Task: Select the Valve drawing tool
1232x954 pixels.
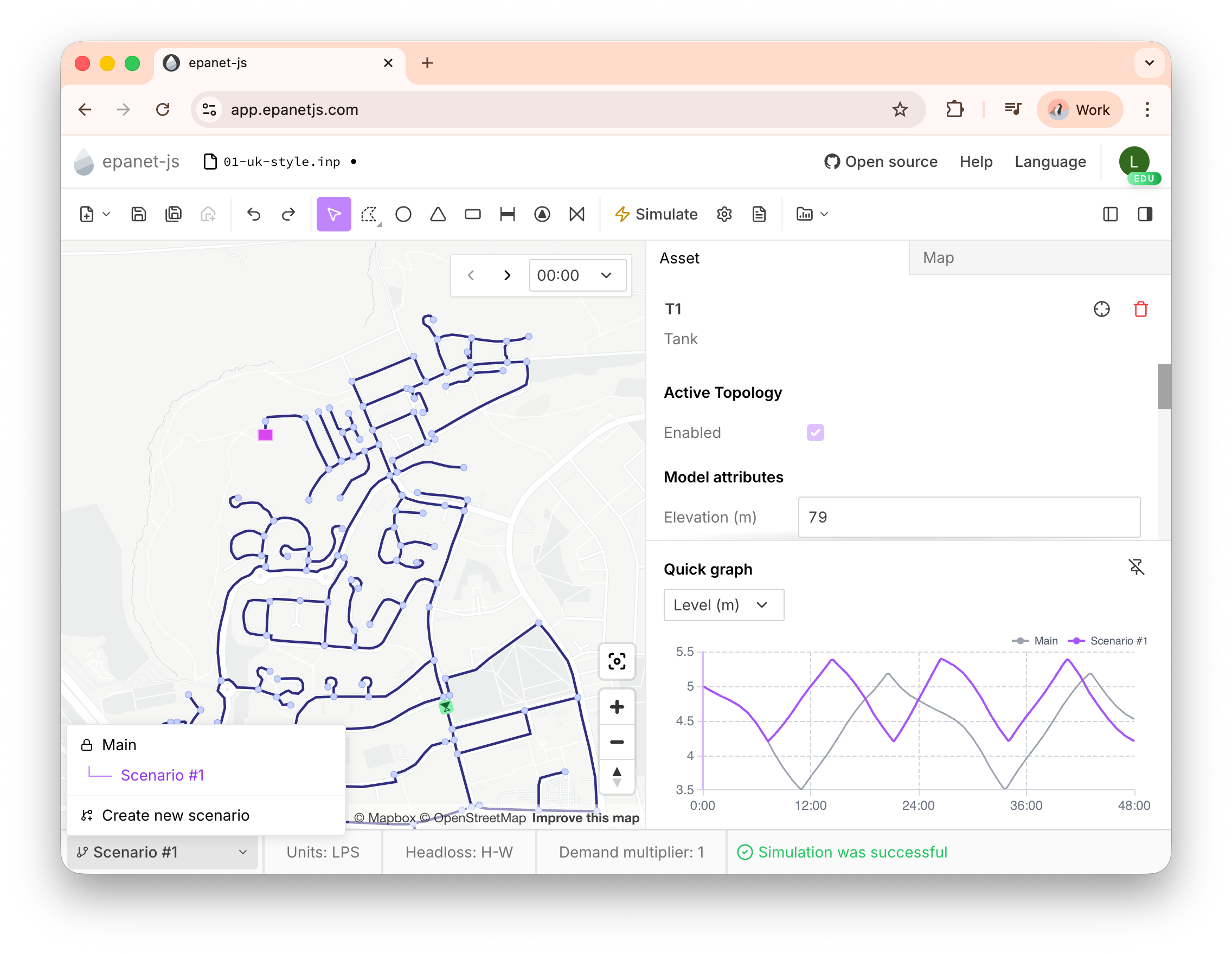Action: 576,214
